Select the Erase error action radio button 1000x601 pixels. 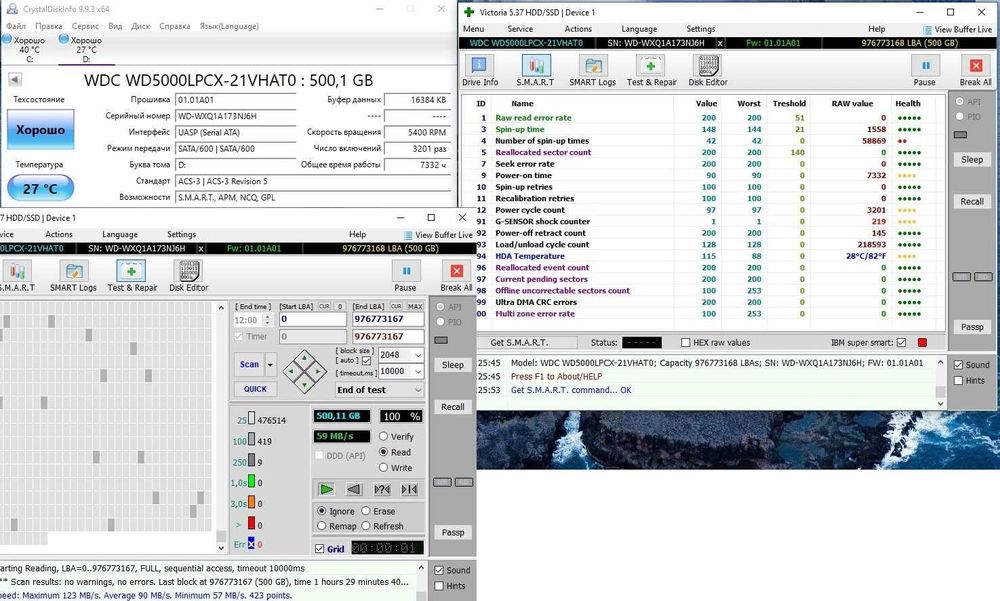366,511
